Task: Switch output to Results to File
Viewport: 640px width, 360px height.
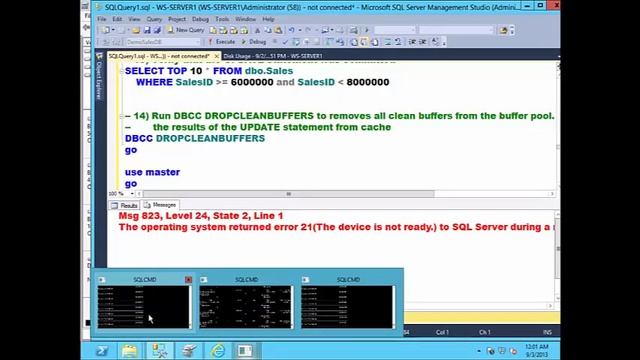Action: pyautogui.click(x=374, y=42)
